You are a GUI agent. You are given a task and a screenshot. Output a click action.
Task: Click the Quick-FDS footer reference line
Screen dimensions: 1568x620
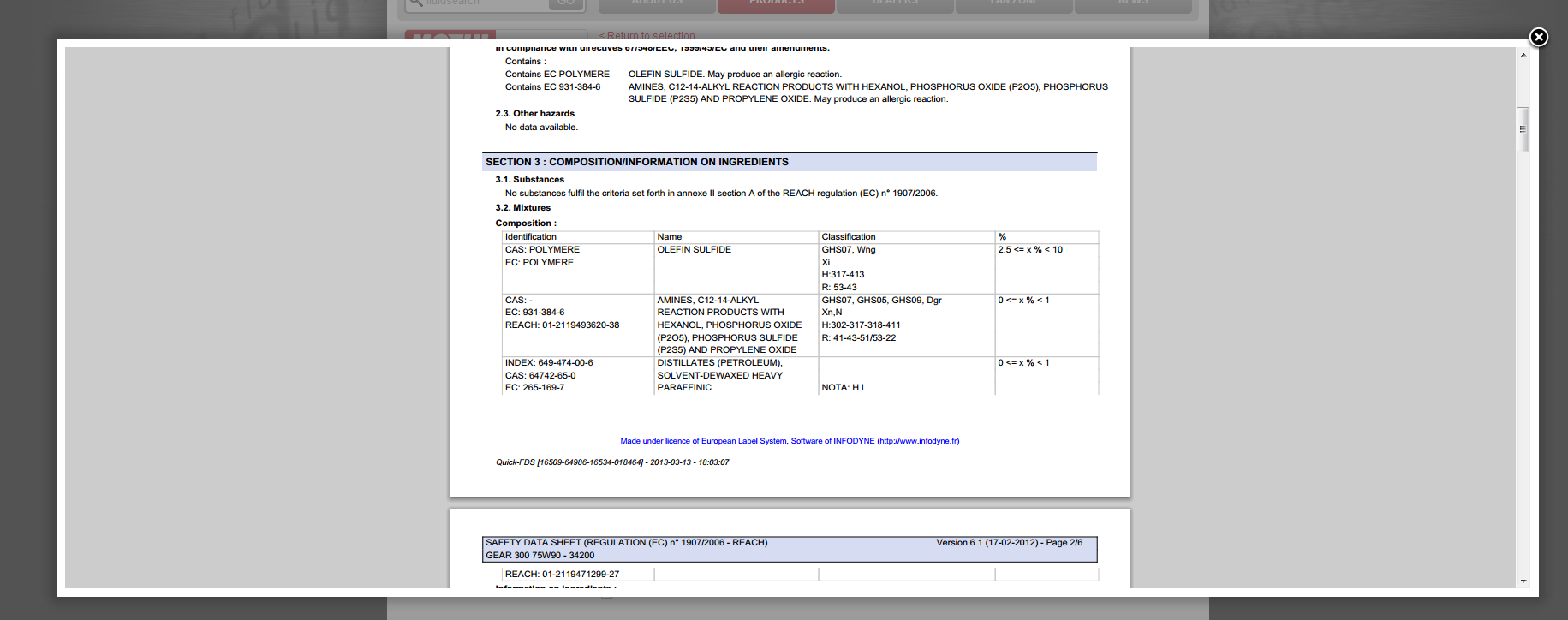click(612, 462)
